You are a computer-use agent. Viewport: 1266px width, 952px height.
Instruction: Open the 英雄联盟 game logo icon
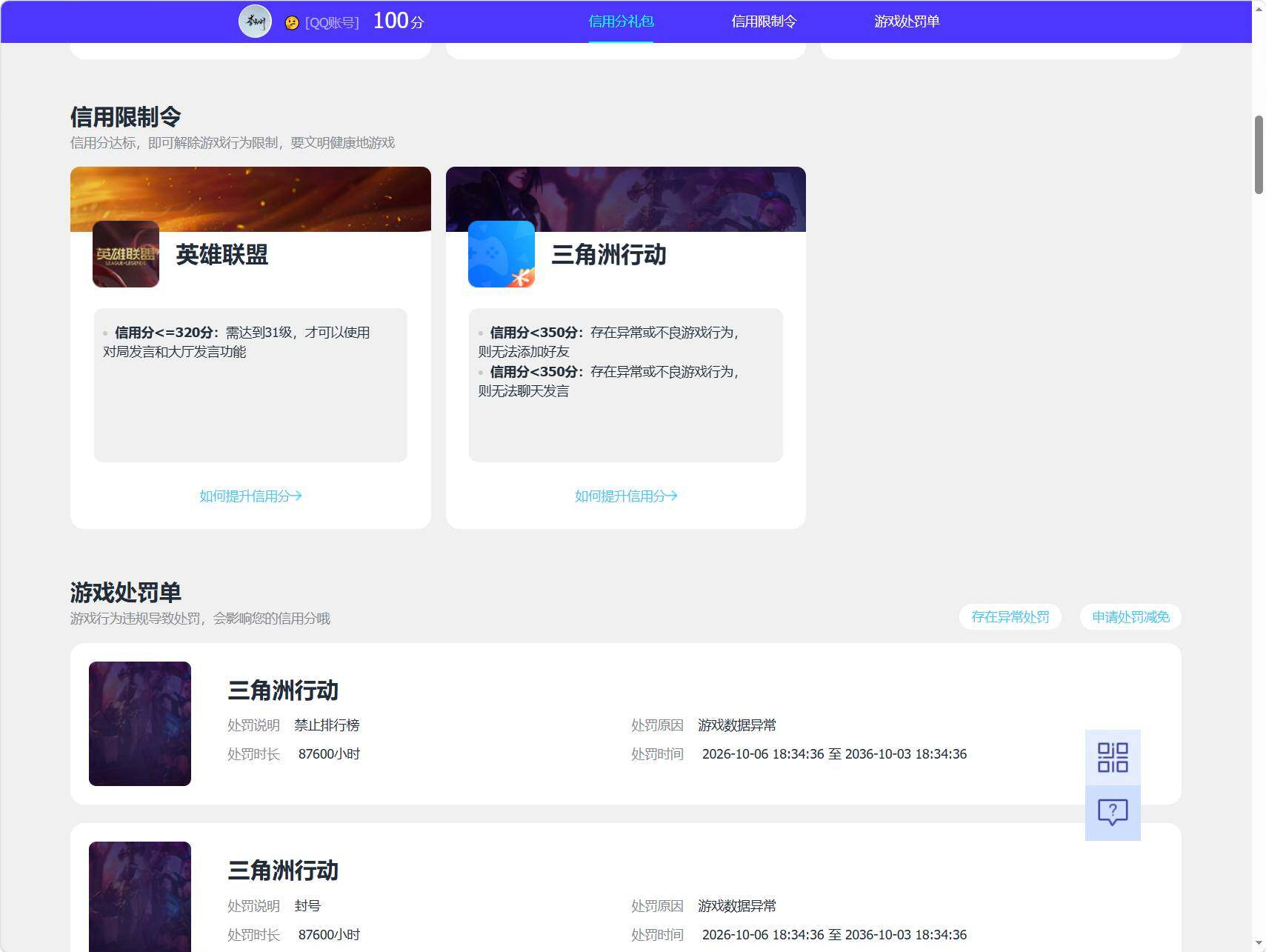126,254
